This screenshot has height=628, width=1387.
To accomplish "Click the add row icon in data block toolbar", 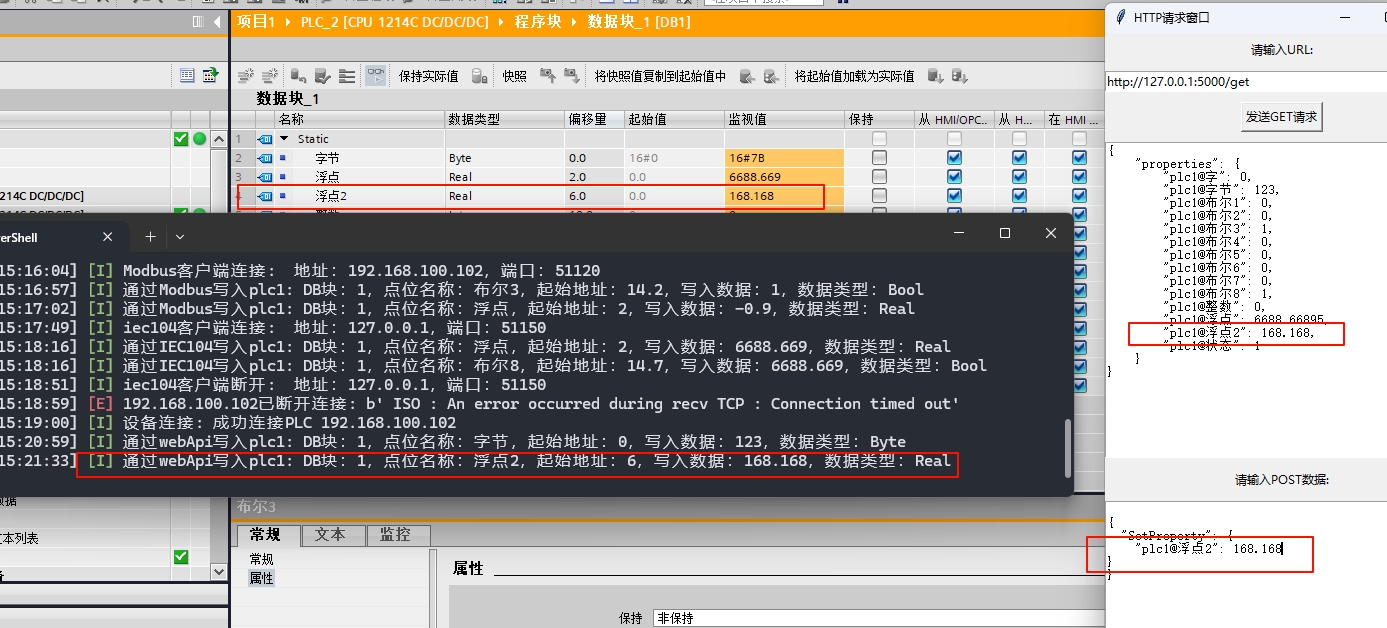I will click(270, 76).
